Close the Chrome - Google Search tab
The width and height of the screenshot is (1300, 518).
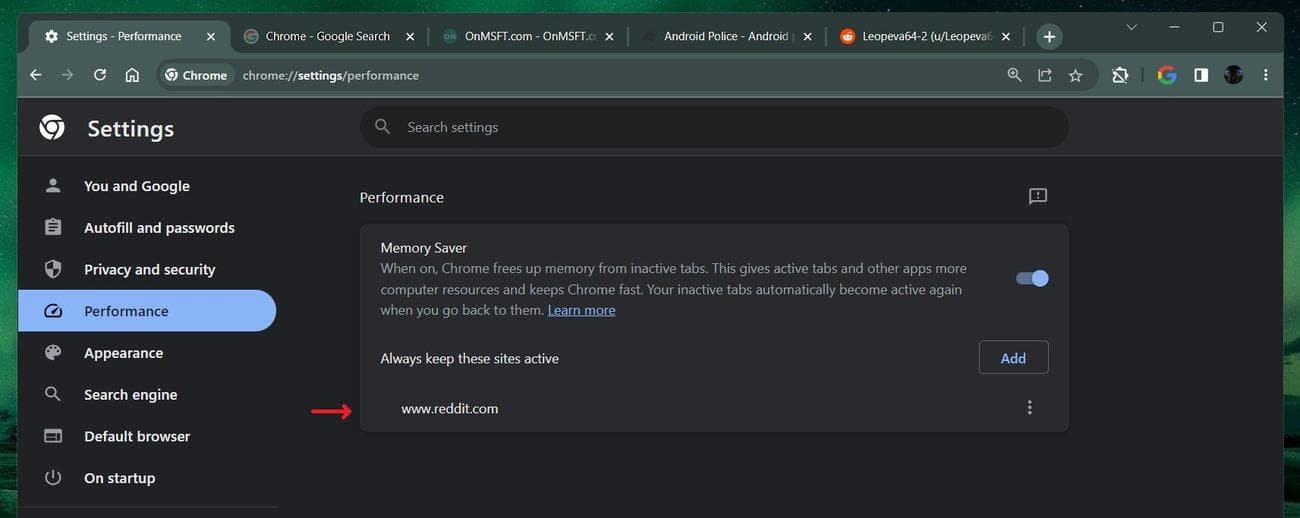tap(409, 37)
